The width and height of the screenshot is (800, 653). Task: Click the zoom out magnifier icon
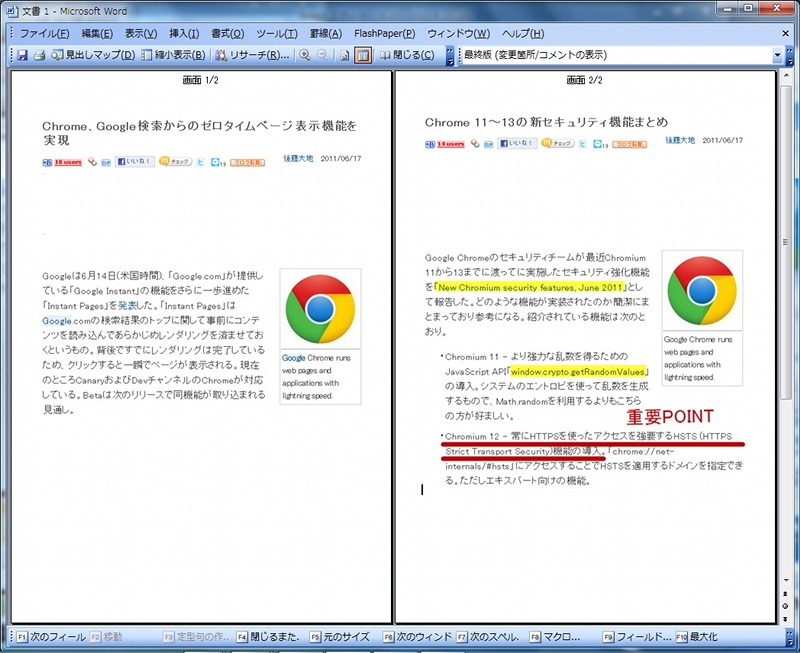pos(322,55)
